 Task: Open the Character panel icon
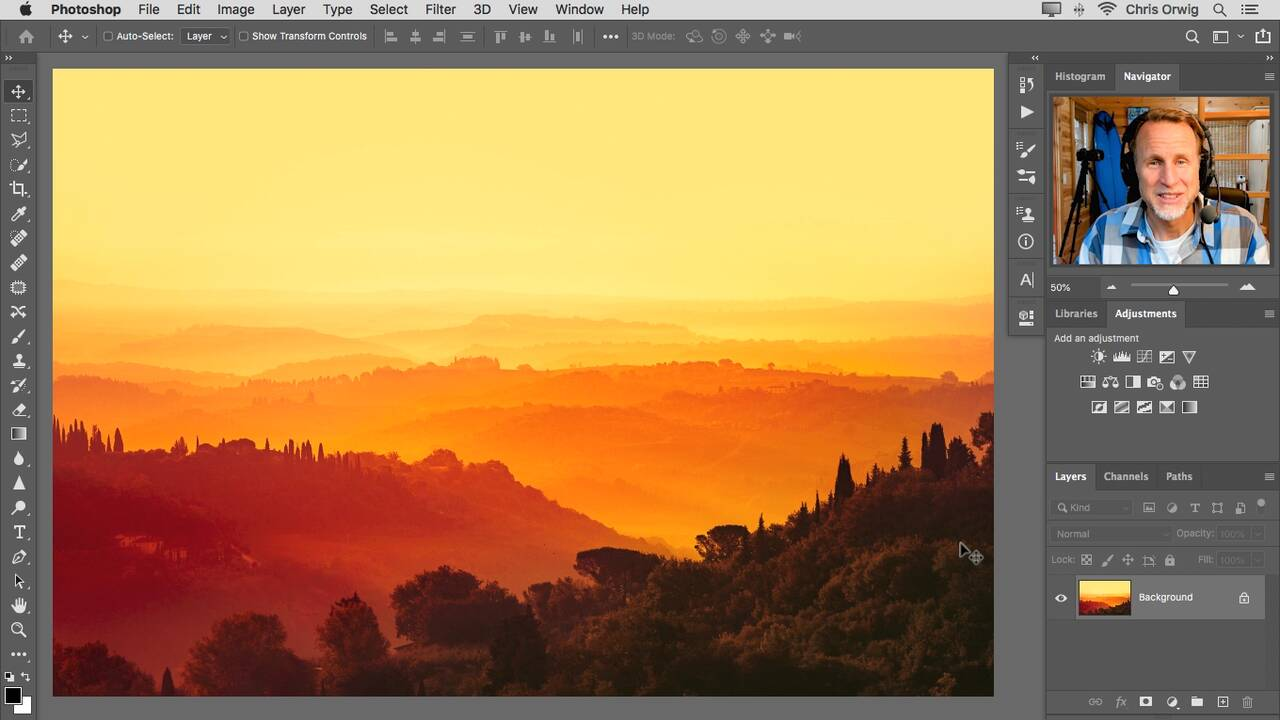[1026, 280]
